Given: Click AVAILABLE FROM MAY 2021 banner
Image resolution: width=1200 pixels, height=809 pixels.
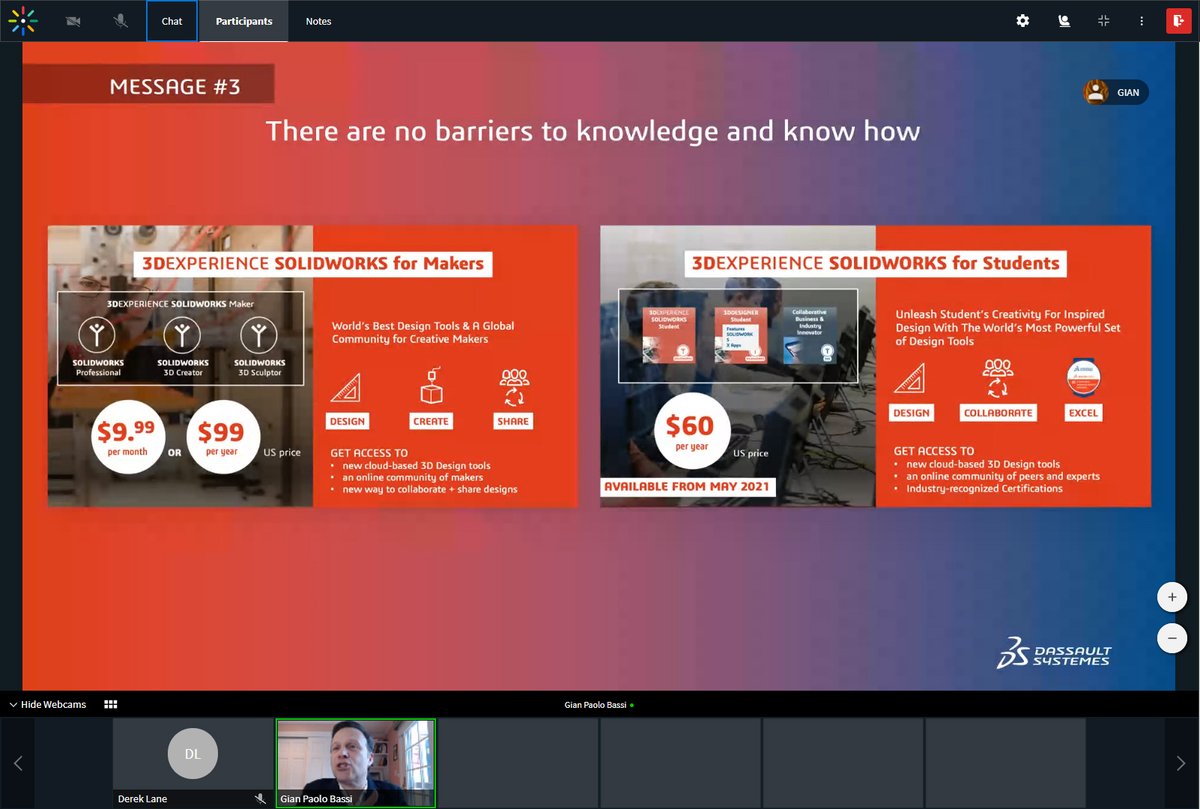Looking at the screenshot, I should click(688, 487).
